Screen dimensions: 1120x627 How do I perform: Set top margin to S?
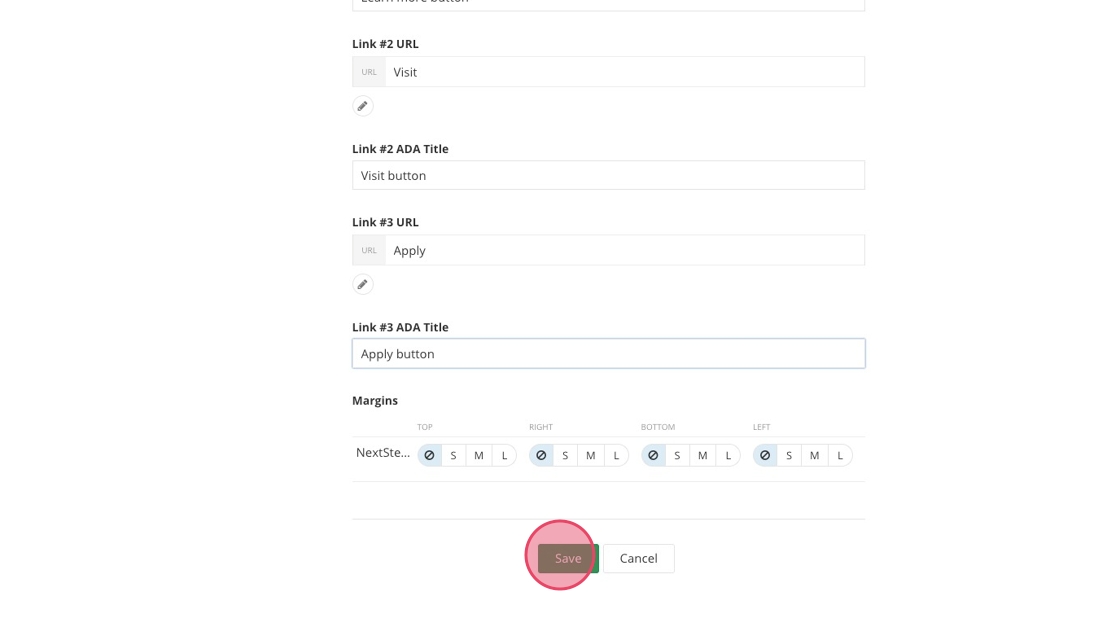453,455
